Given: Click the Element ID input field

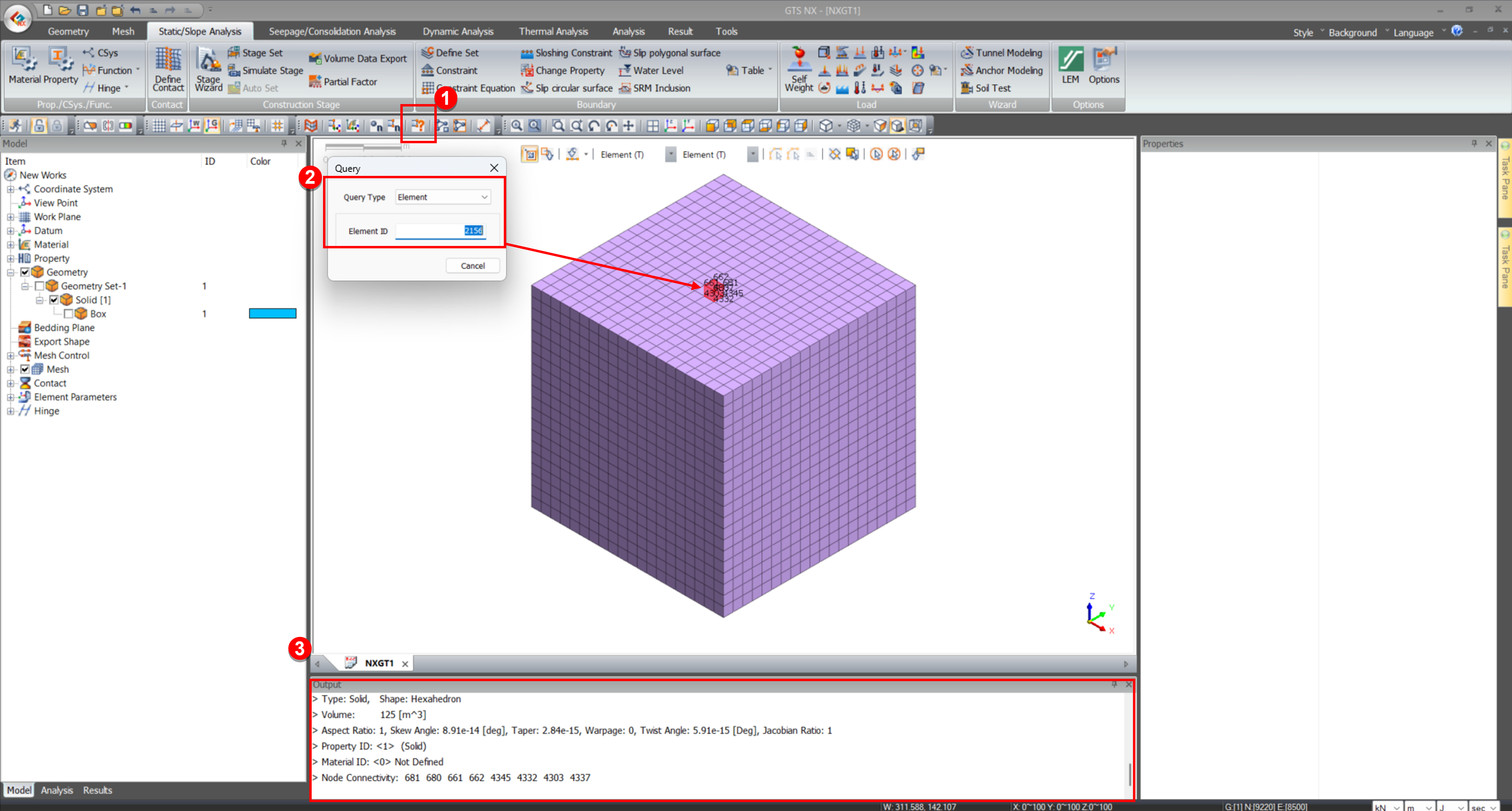Looking at the screenshot, I should pyautogui.click(x=441, y=231).
